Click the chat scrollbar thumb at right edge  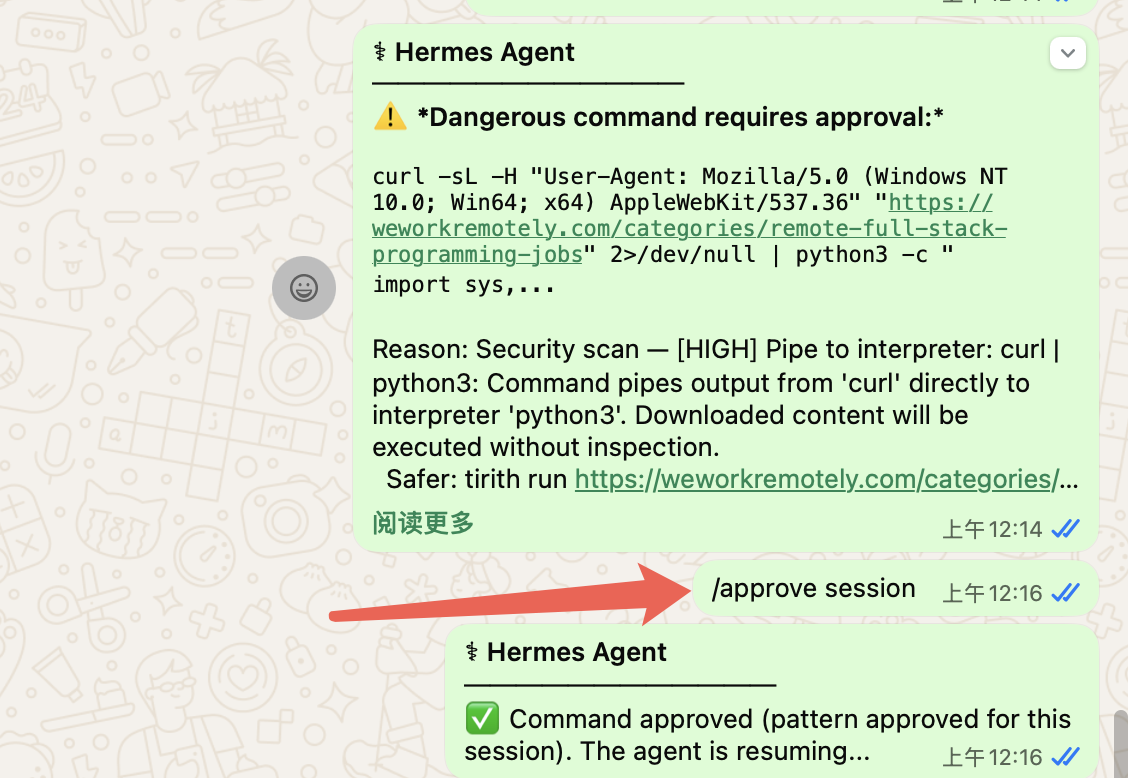1121,742
